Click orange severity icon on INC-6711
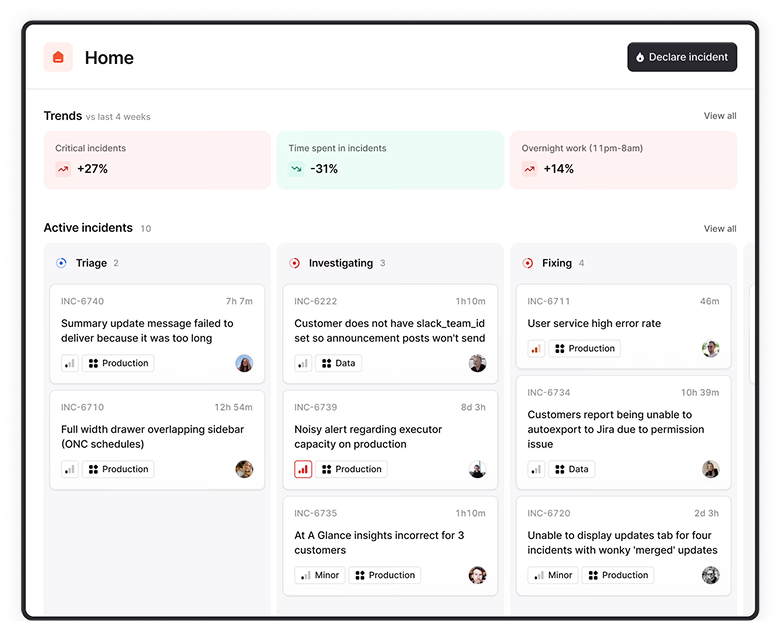The image size is (781, 621). click(536, 349)
